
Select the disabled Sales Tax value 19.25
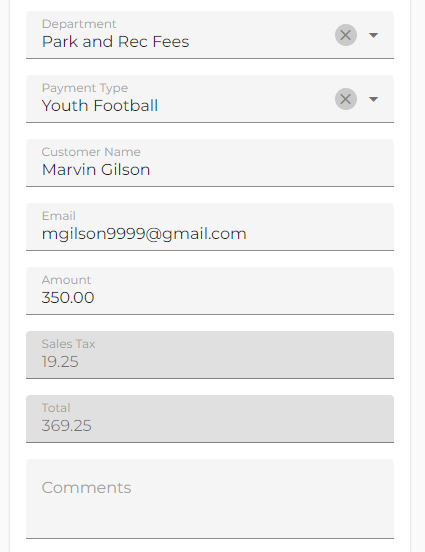coord(60,362)
